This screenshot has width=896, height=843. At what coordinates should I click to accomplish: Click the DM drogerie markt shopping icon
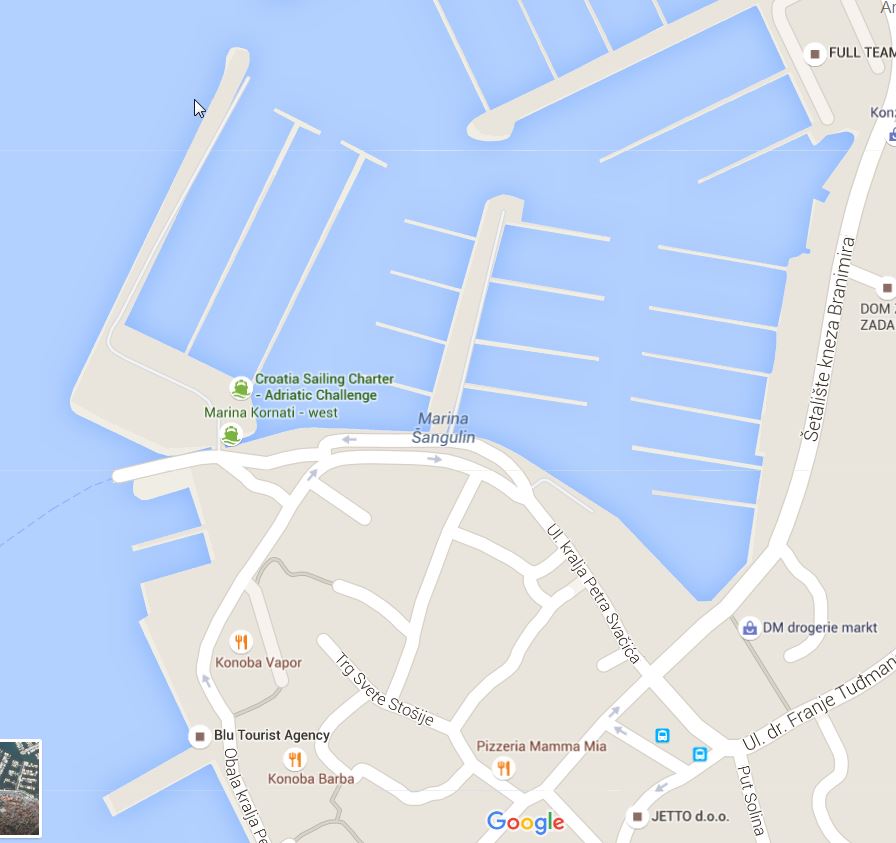(x=749, y=628)
